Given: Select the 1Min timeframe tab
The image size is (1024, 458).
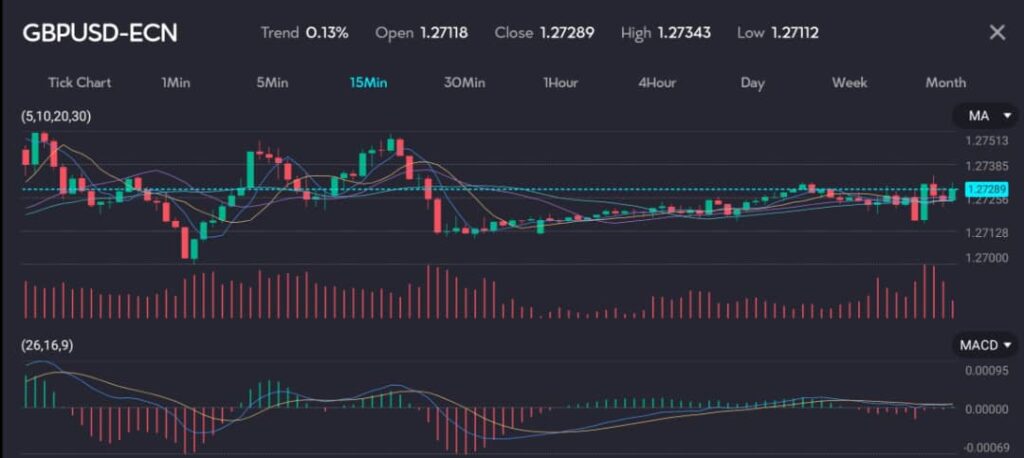Looking at the screenshot, I should point(175,82).
